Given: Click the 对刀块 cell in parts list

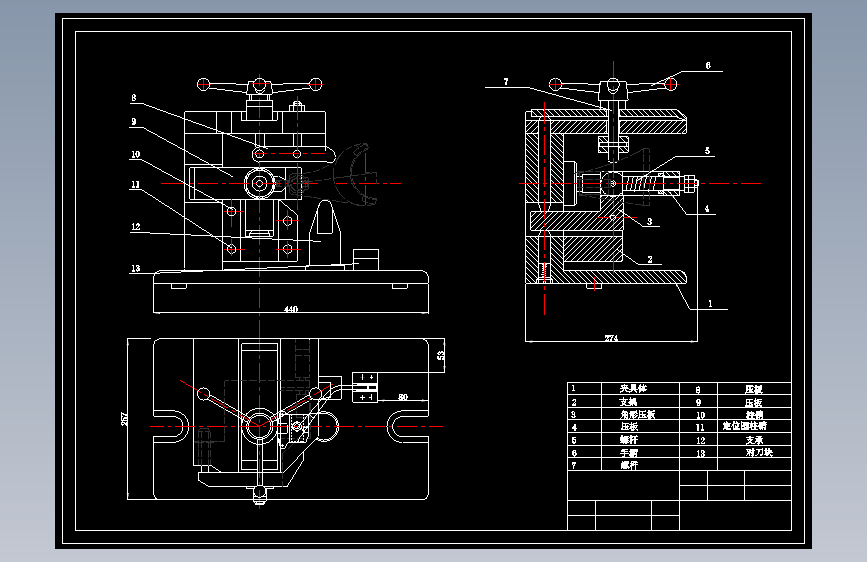Looking at the screenshot, I should (x=759, y=452).
